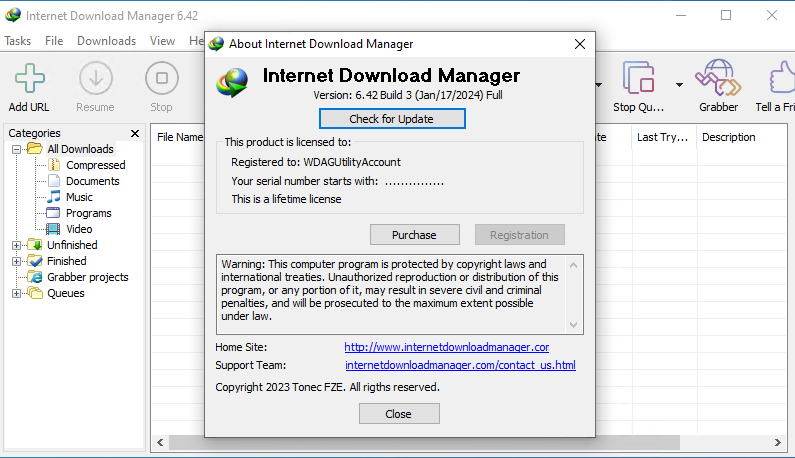Click the Close button in About dialog
The width and height of the screenshot is (795, 458).
[398, 414]
